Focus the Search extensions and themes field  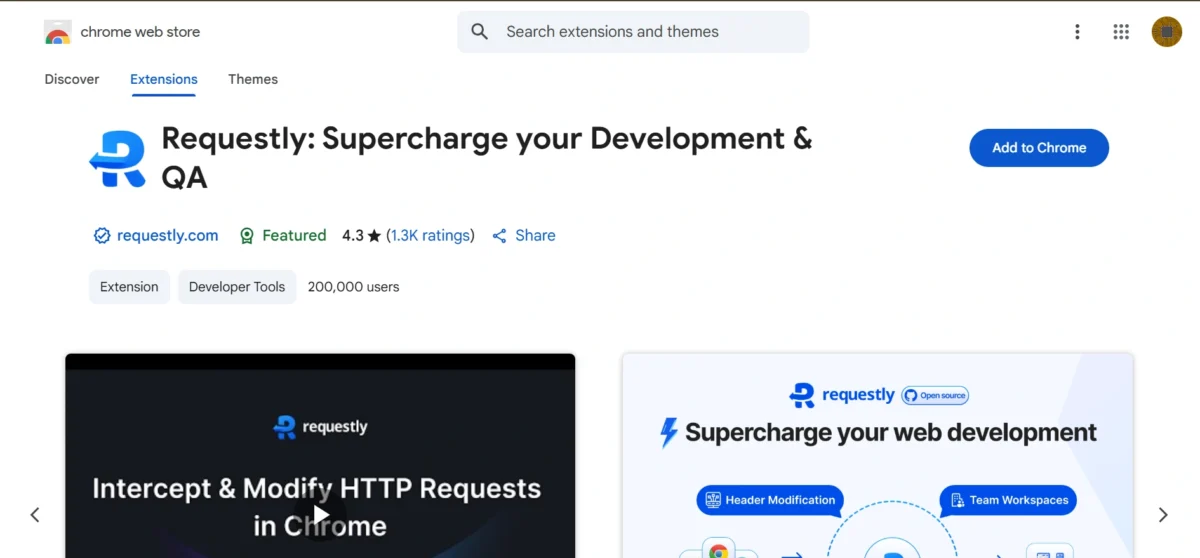pos(633,32)
